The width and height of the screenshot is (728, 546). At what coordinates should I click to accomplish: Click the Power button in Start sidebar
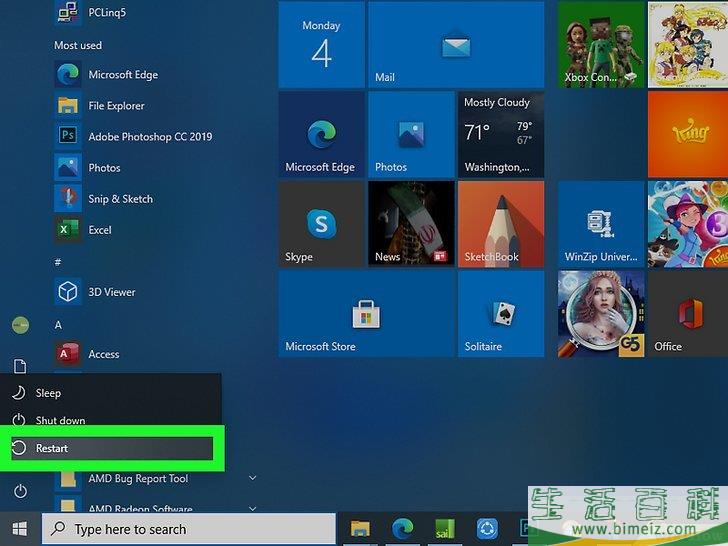point(20,491)
